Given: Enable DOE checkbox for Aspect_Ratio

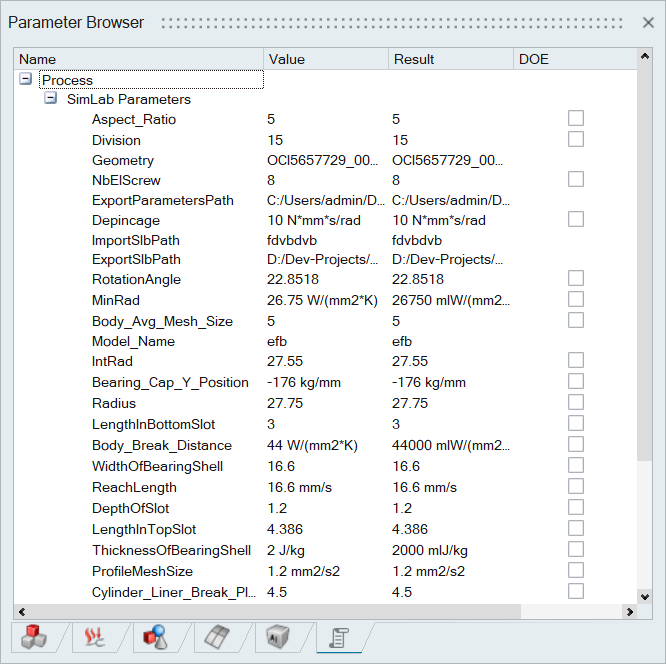Looking at the screenshot, I should coord(575,119).
